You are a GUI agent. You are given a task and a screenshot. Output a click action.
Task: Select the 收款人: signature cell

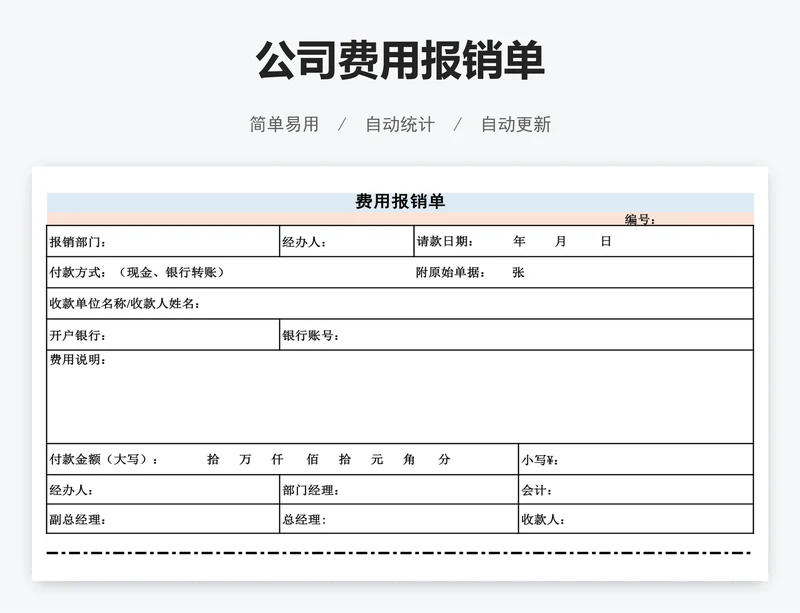coord(636,519)
